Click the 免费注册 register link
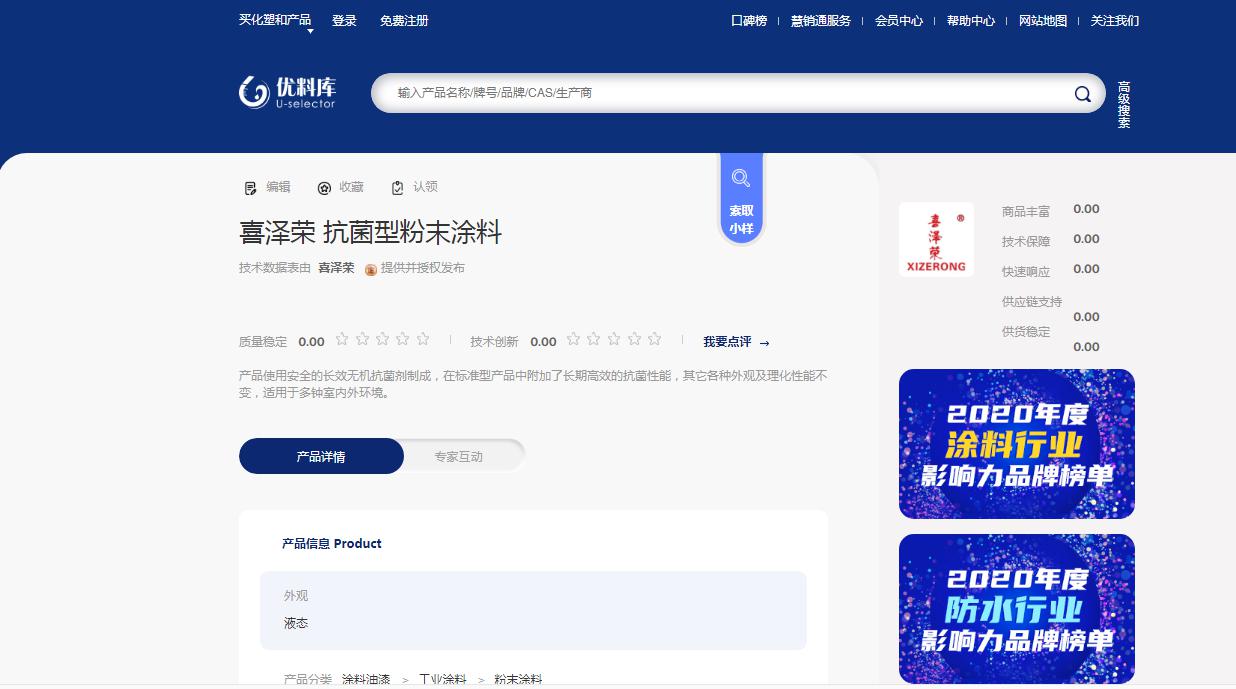1236x689 pixels. click(x=404, y=21)
